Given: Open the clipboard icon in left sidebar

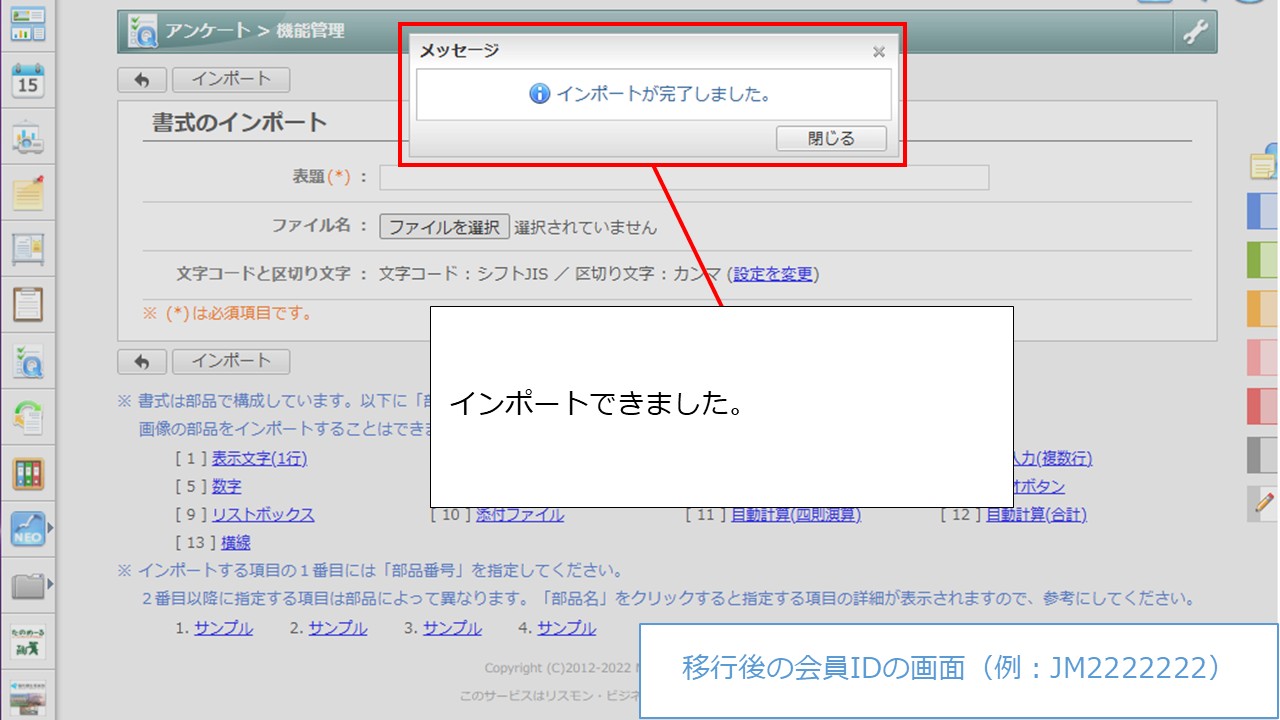Looking at the screenshot, I should tap(28, 303).
